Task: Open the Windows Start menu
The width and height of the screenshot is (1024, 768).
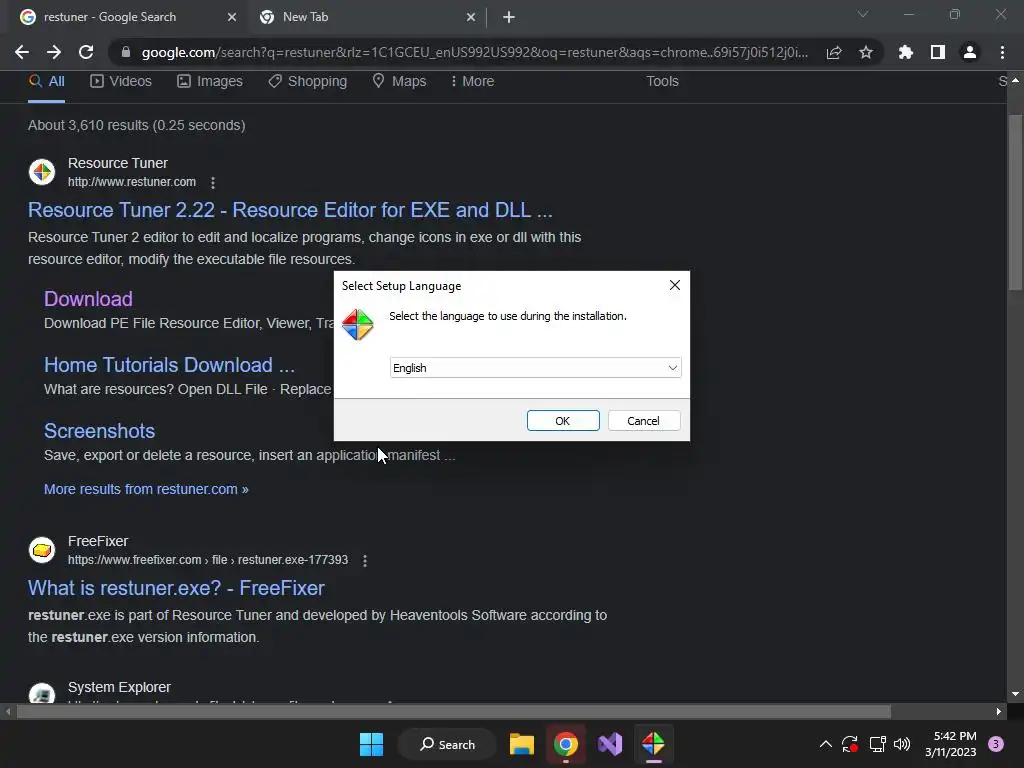Action: coord(372,744)
